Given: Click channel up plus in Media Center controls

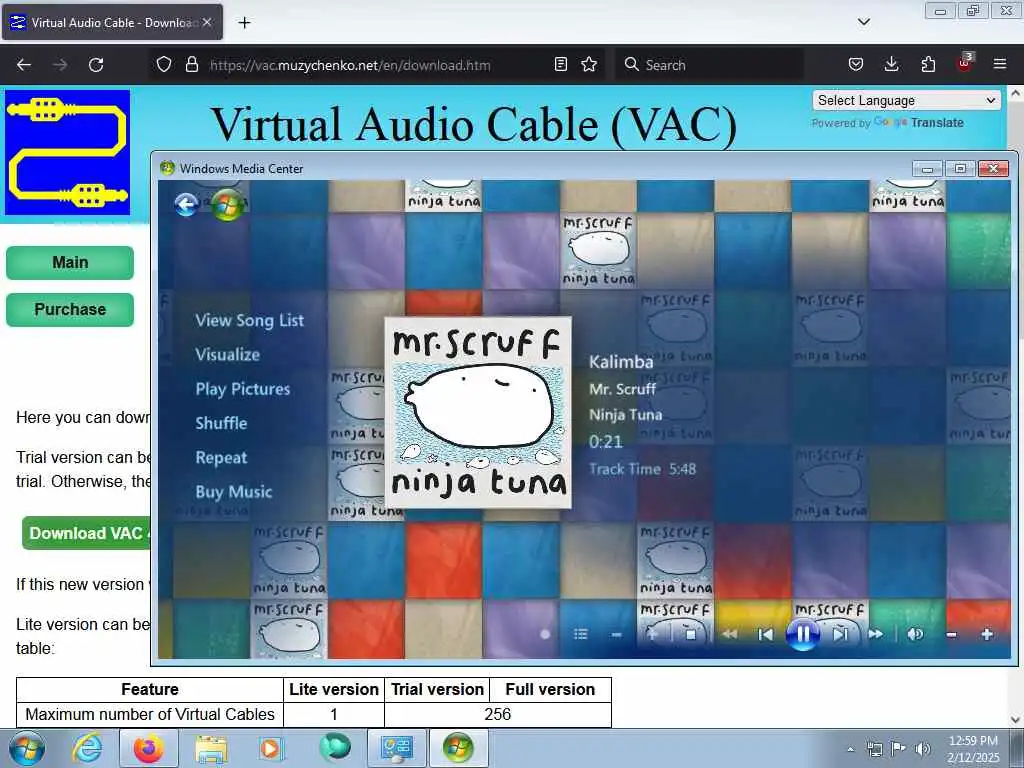Looking at the screenshot, I should pyautogui.click(x=652, y=634).
